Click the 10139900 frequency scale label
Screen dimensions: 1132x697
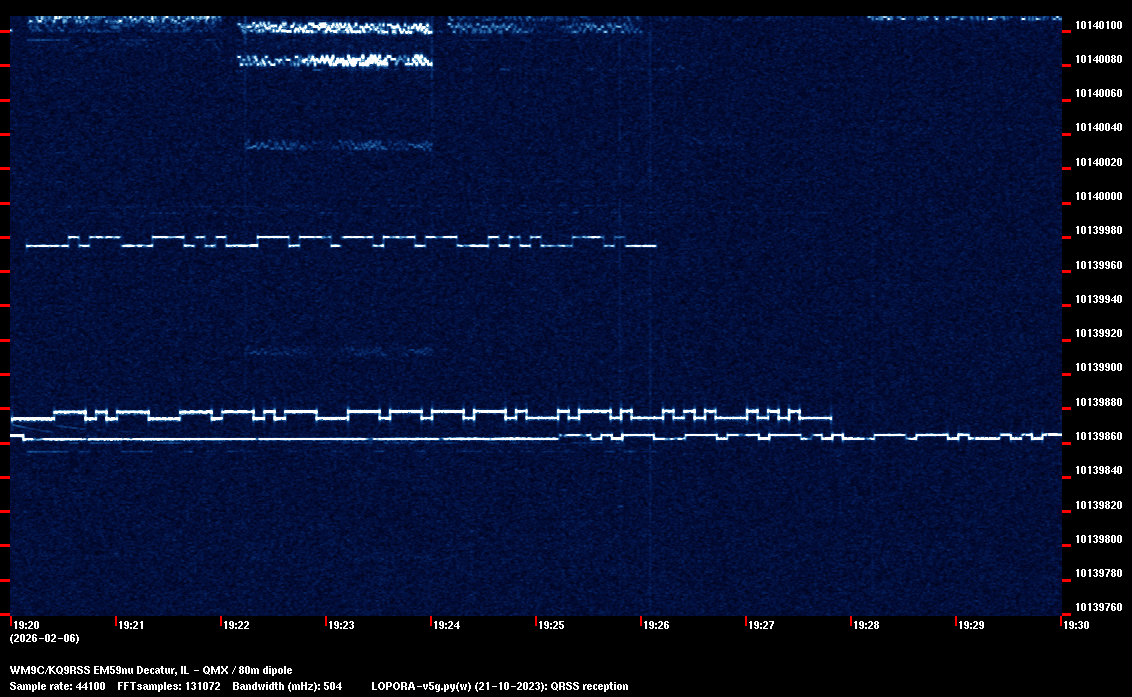click(x=1097, y=368)
